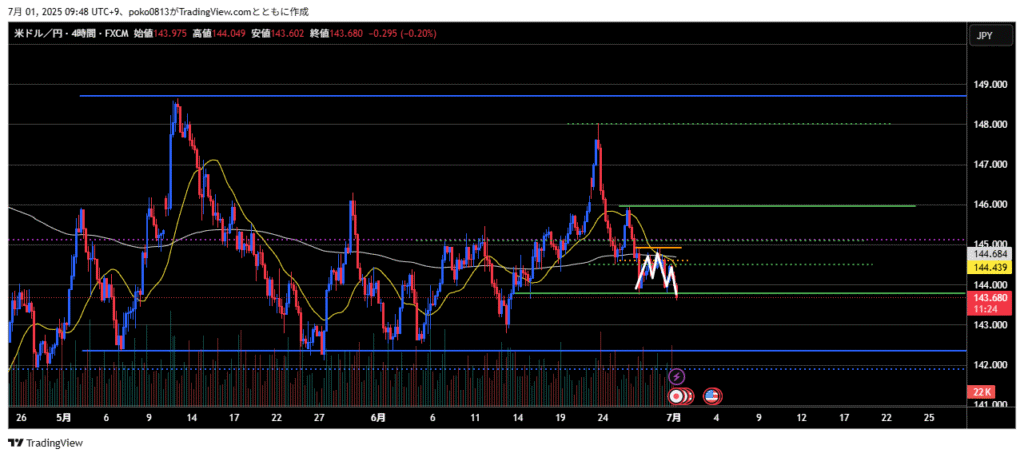Viewport: 1024px width, 457px height.
Task: Click the Japan flag economic event icon
Action: pos(676,396)
